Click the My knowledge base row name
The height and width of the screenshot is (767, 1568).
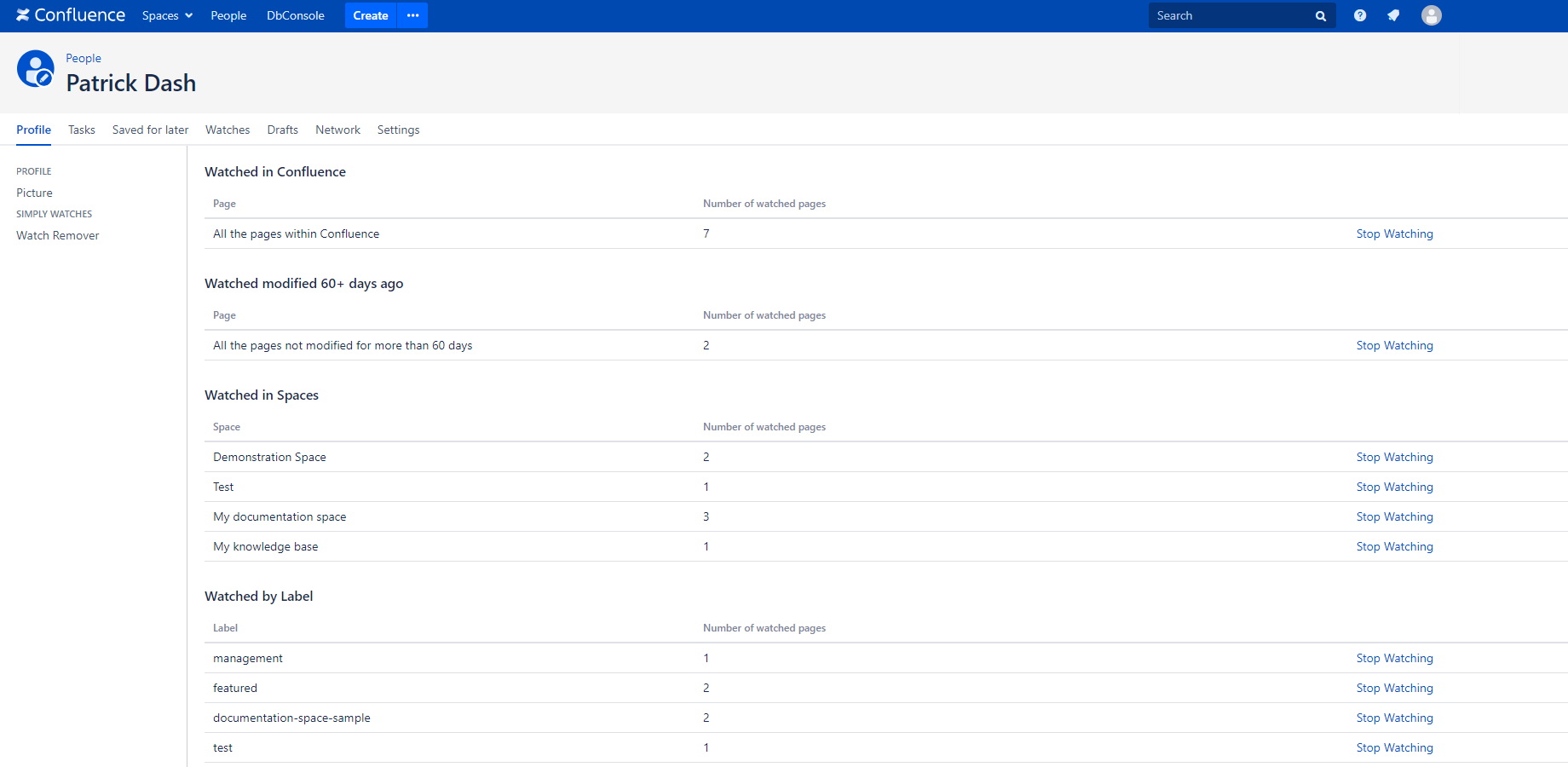coord(265,546)
